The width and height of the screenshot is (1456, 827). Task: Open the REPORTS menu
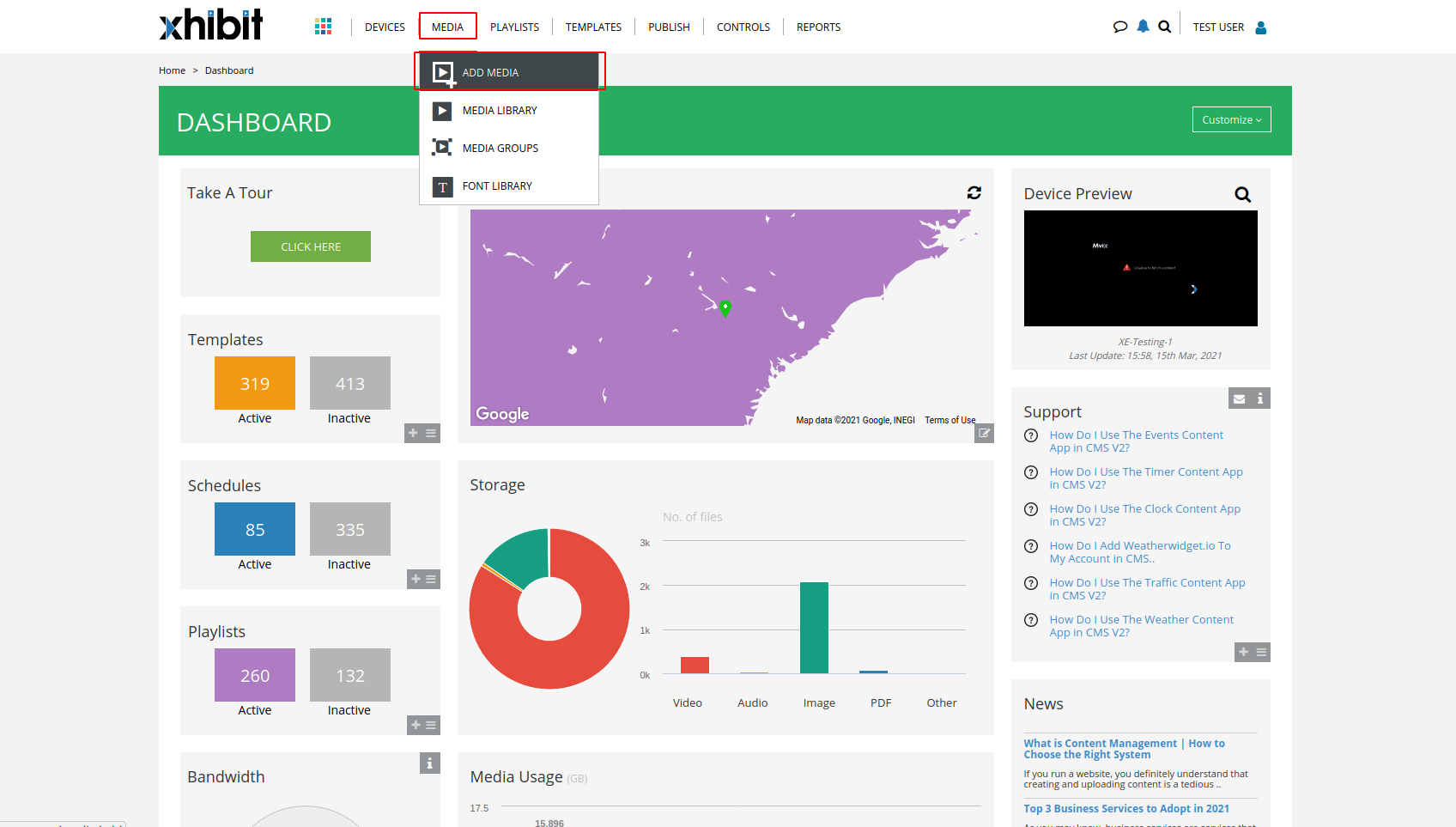(x=818, y=27)
